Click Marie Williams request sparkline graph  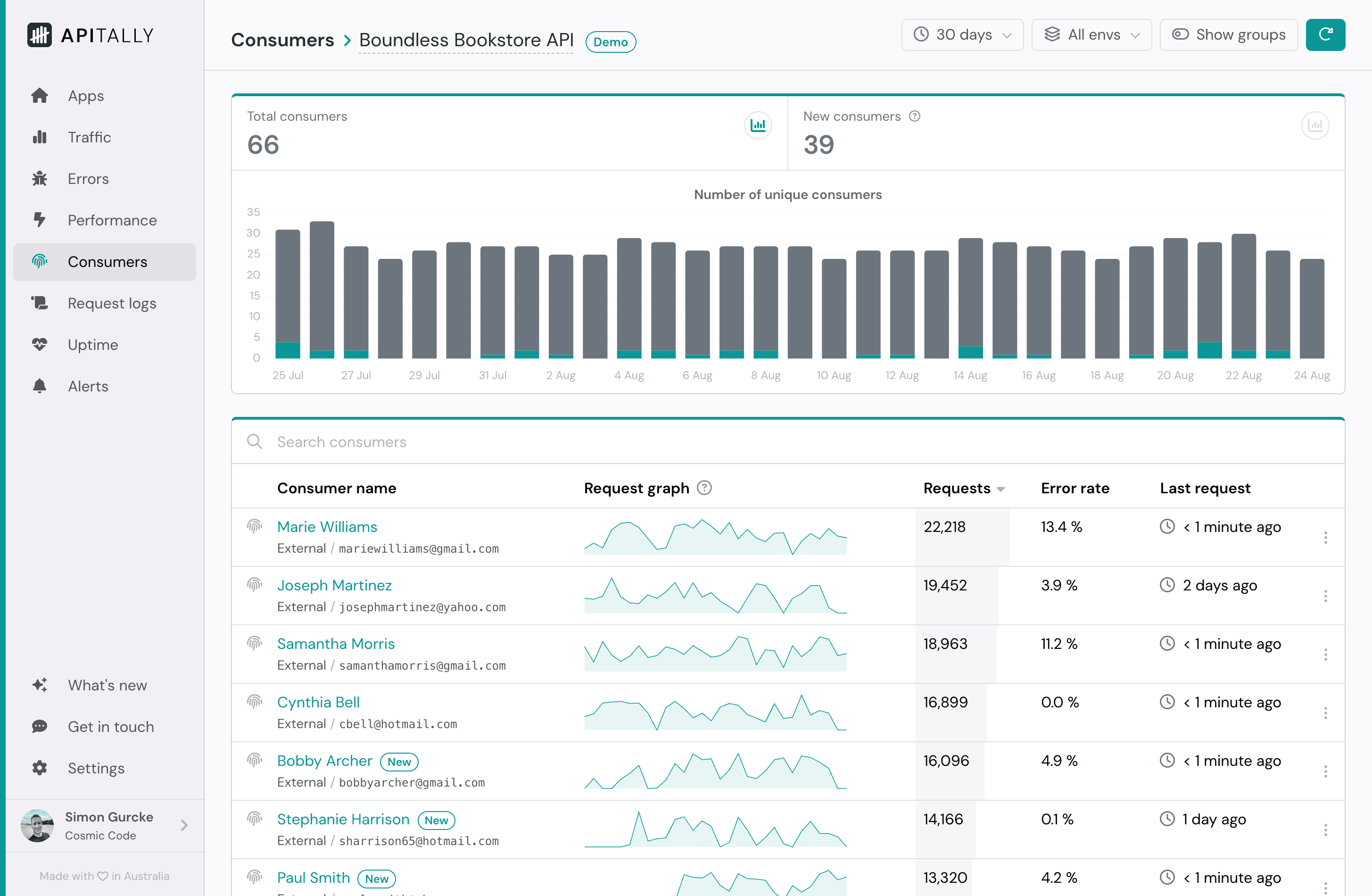[715, 537]
